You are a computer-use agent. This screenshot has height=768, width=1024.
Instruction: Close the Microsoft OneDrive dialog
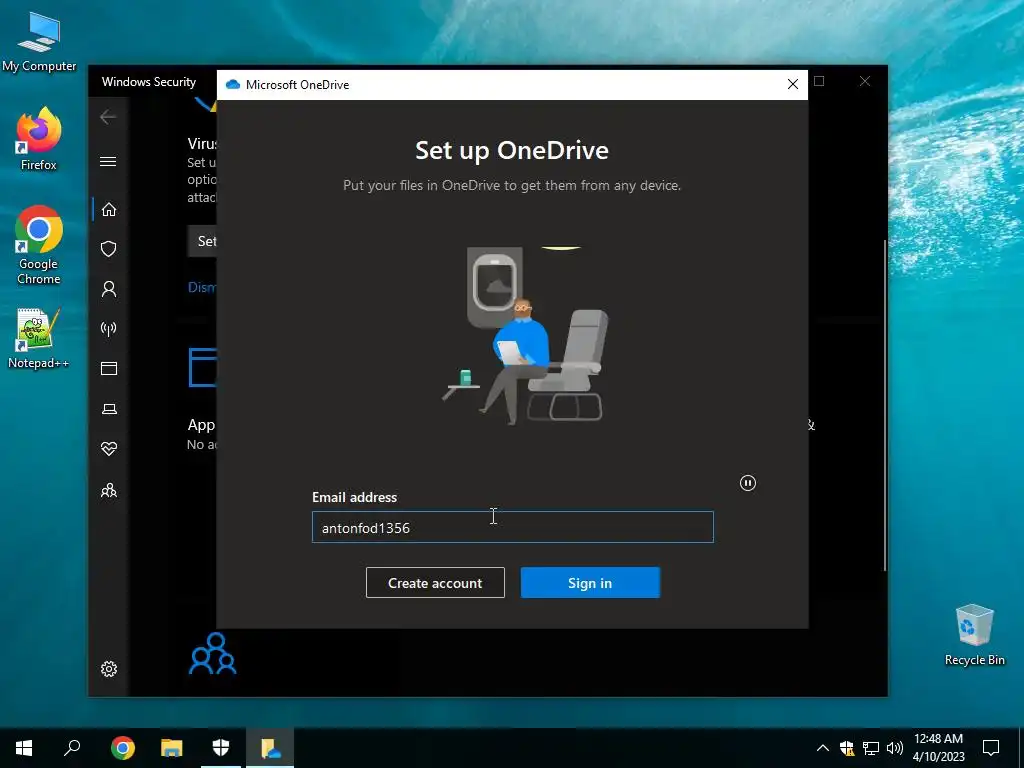793,84
